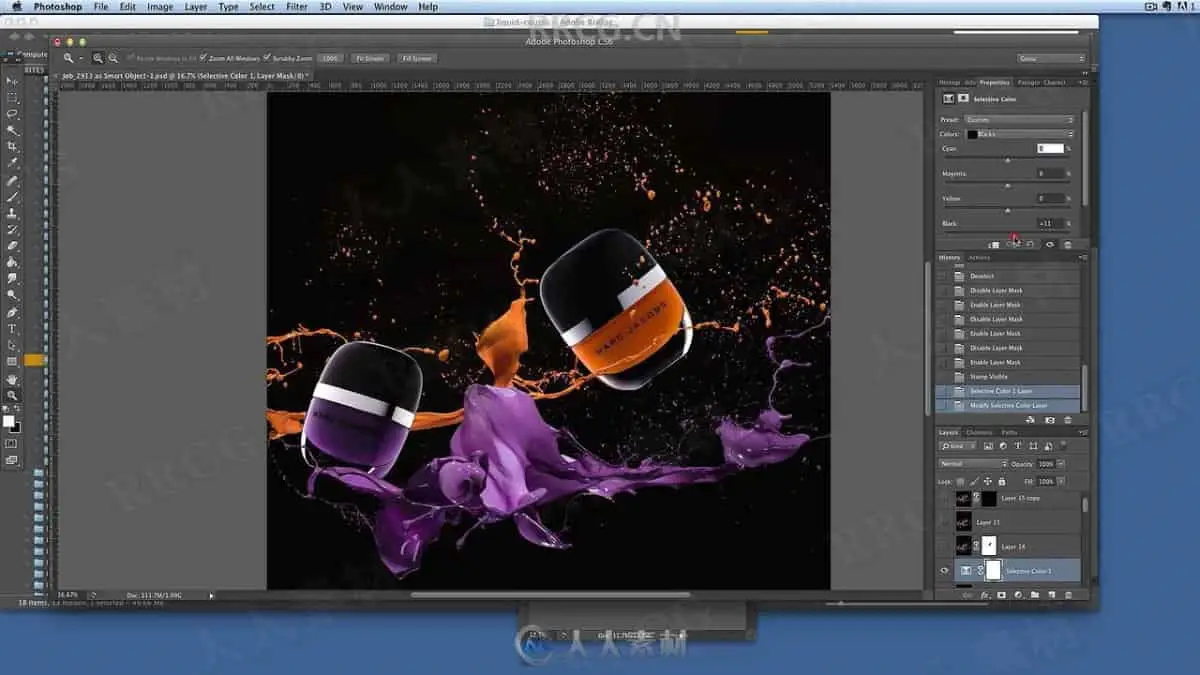Screen dimensions: 1200x675
Task: Open layer filter Kind dropdown
Action: point(958,446)
